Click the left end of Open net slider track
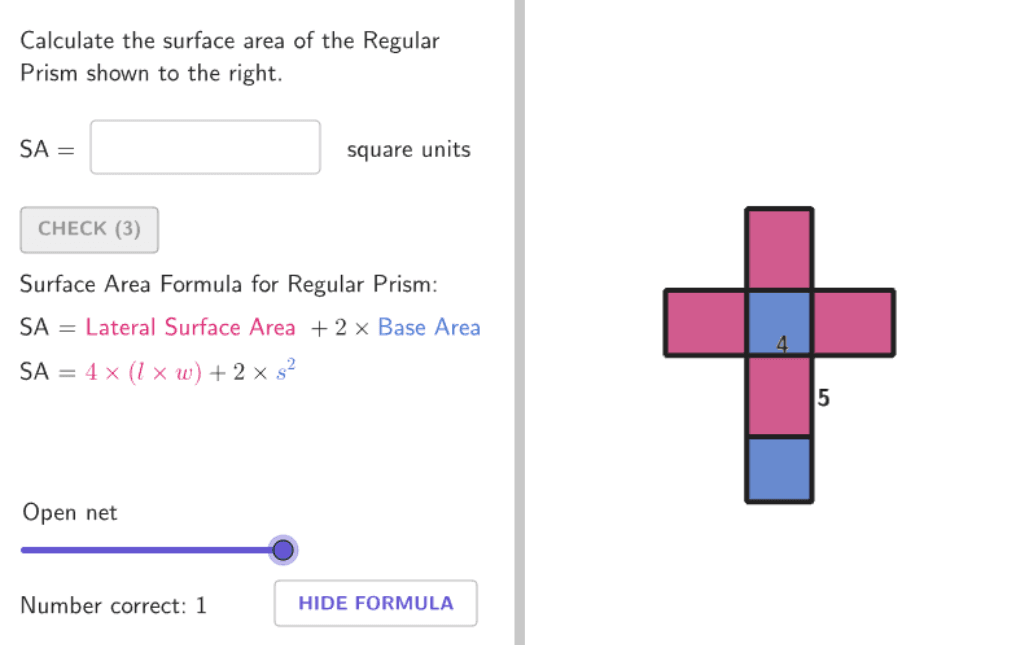Screen dimensions: 1034x645 tap(26, 550)
